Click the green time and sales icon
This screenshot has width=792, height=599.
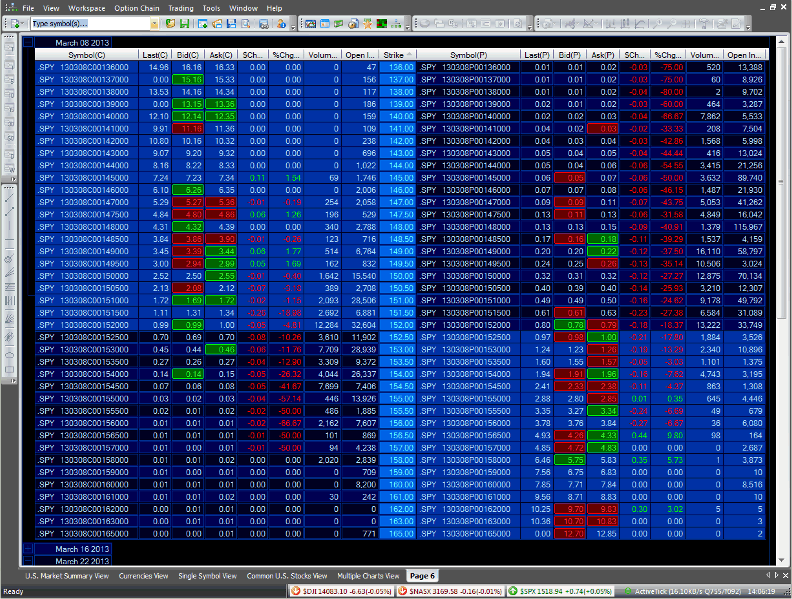click(338, 24)
